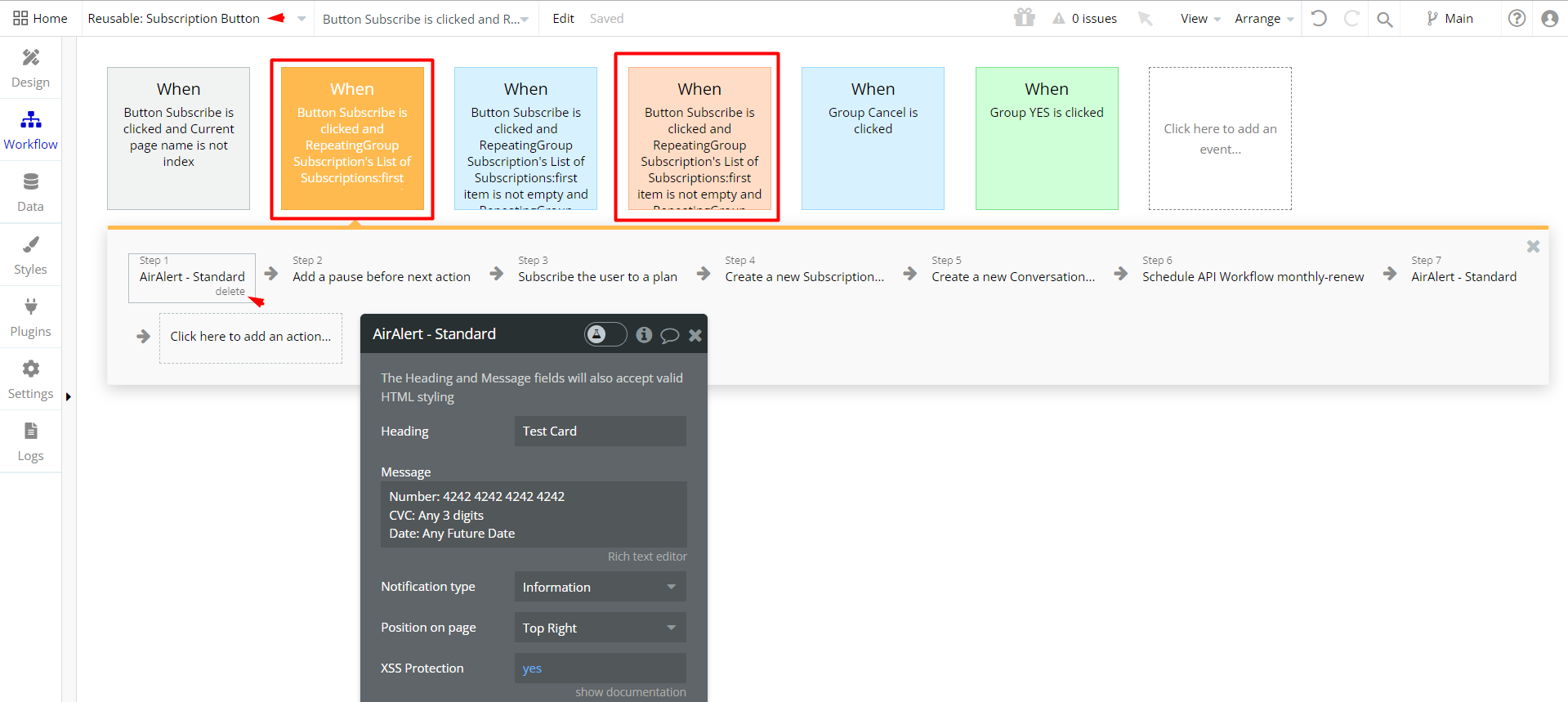The height and width of the screenshot is (702, 1568).
Task: Open the workflow event selector dropdown
Action: (x=426, y=19)
